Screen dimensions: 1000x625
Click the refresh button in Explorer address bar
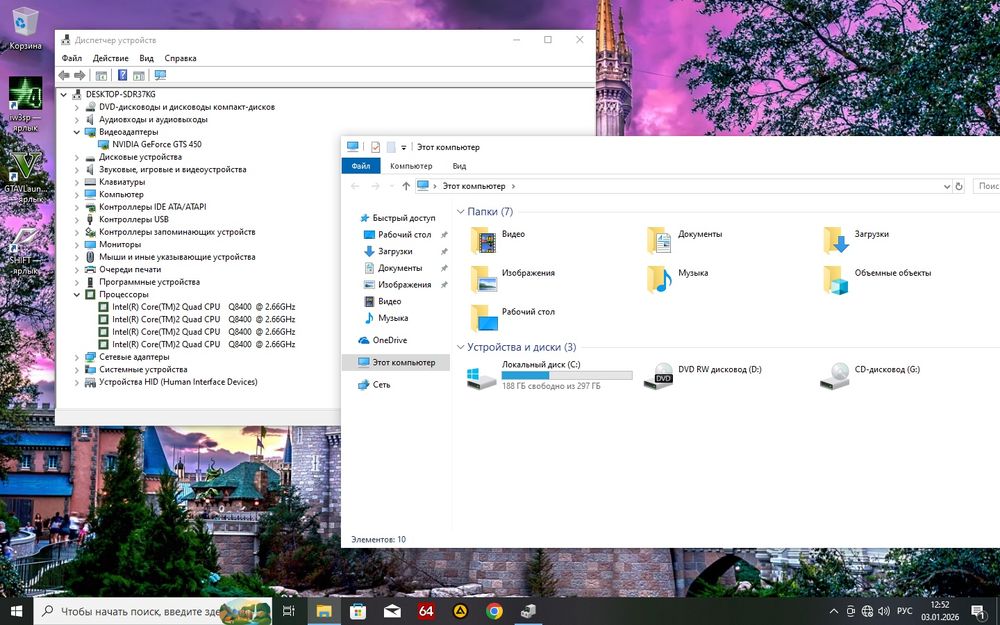coord(958,186)
